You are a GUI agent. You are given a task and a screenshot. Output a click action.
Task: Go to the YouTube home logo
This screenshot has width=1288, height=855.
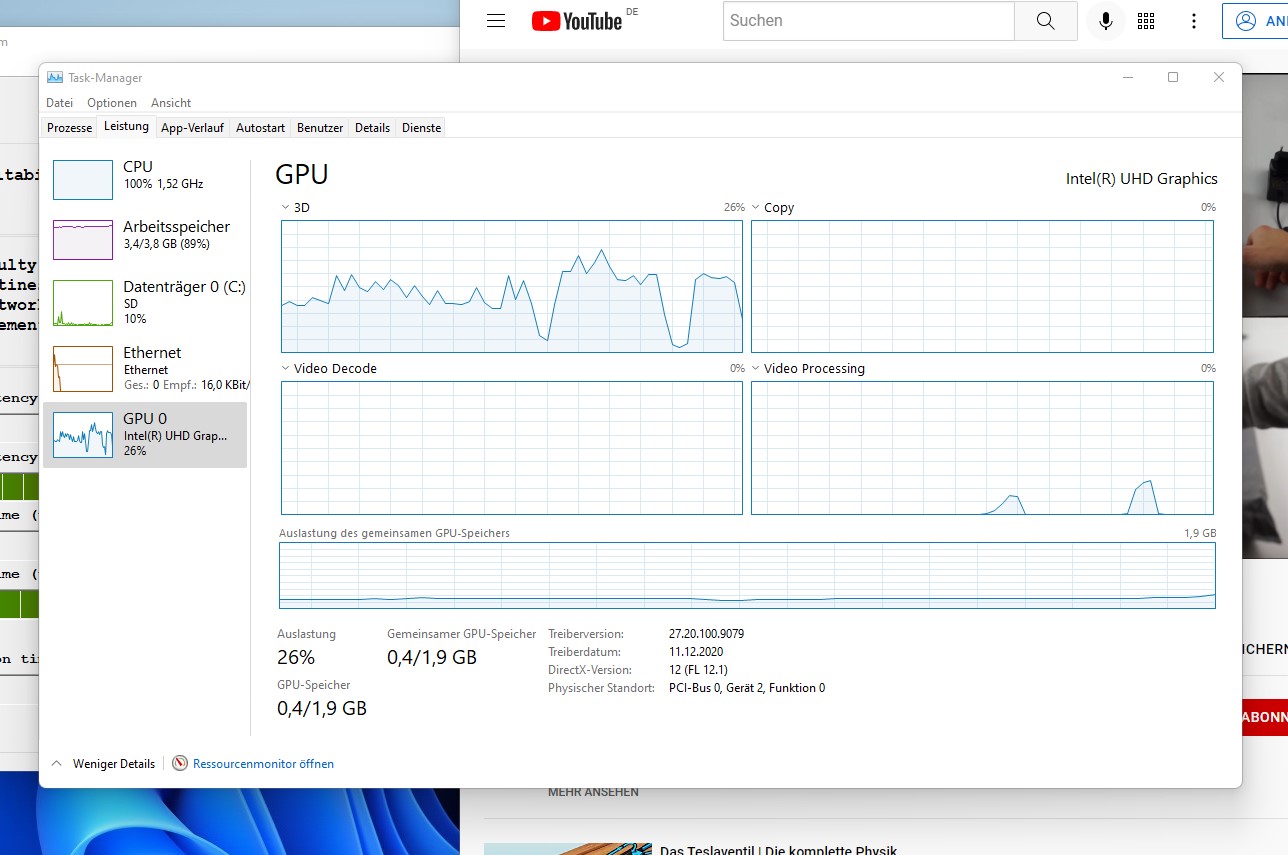tap(577, 21)
